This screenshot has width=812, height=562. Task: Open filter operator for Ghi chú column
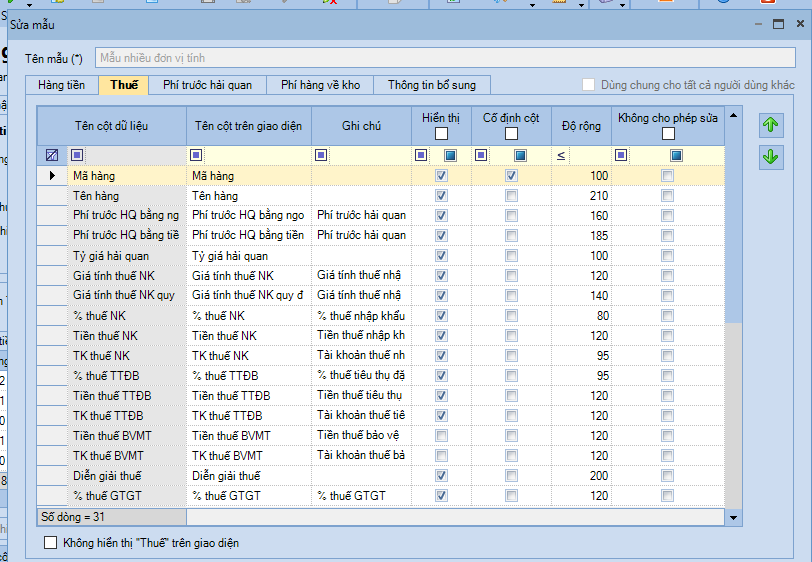click(321, 155)
